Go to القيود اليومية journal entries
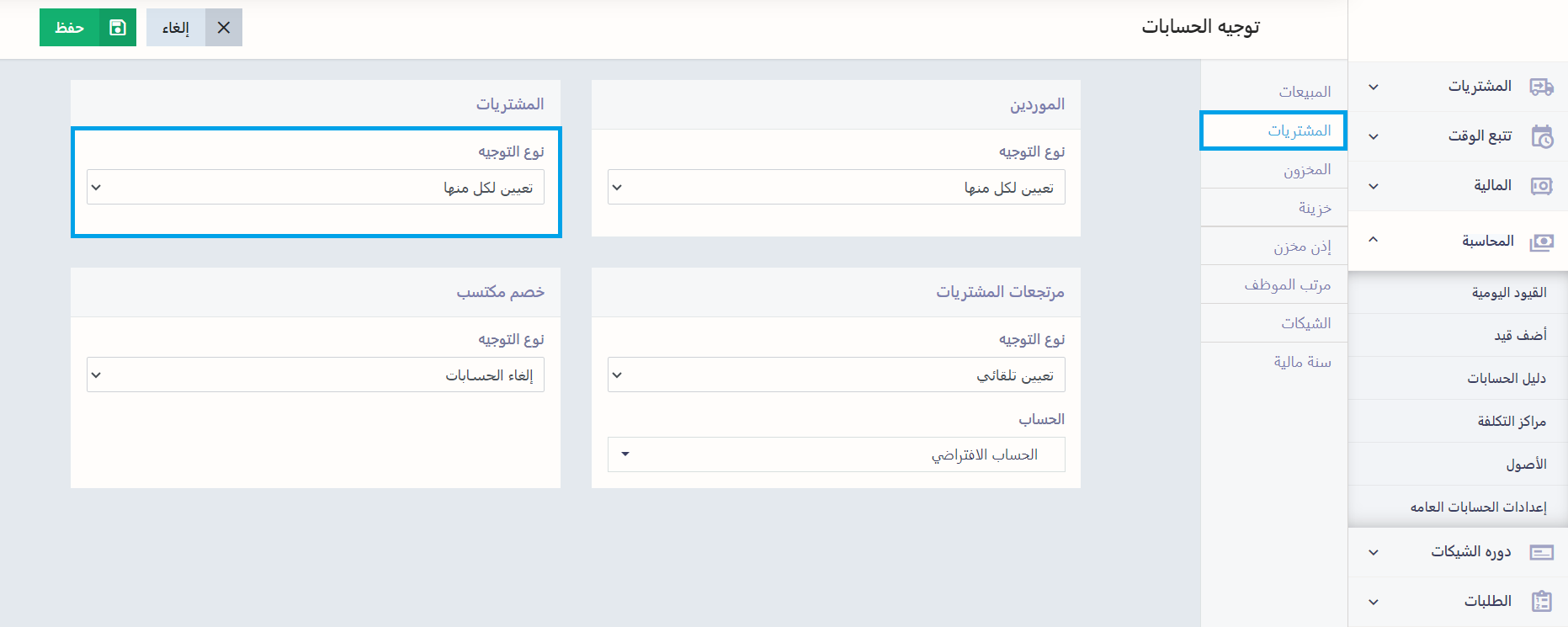Screen dimensions: 1568x627 (x=1508, y=292)
